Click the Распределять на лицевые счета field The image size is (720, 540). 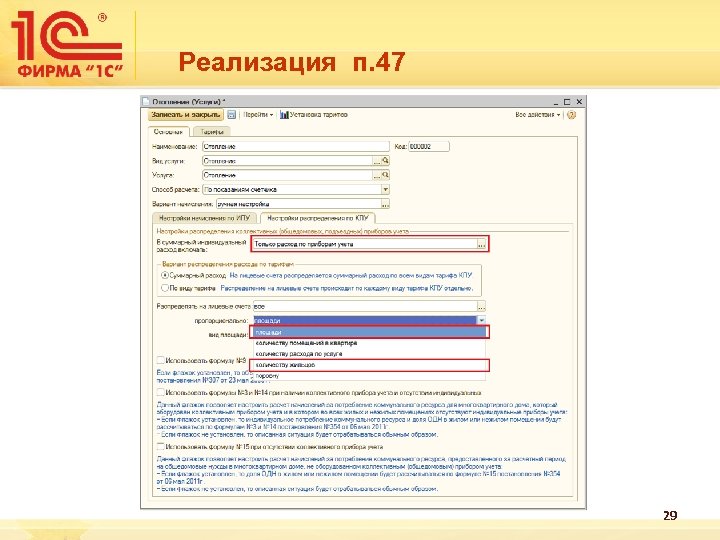coord(365,306)
